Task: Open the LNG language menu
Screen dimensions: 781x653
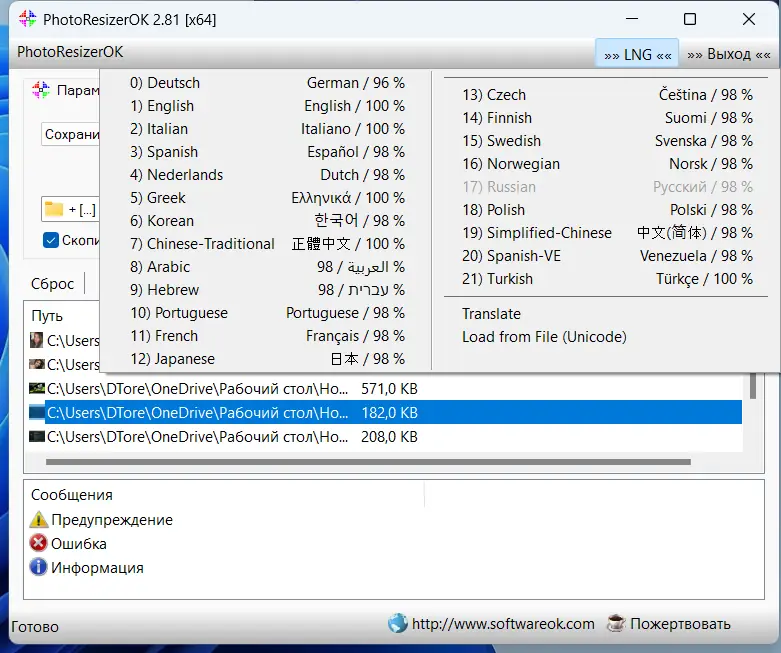Action: (637, 54)
